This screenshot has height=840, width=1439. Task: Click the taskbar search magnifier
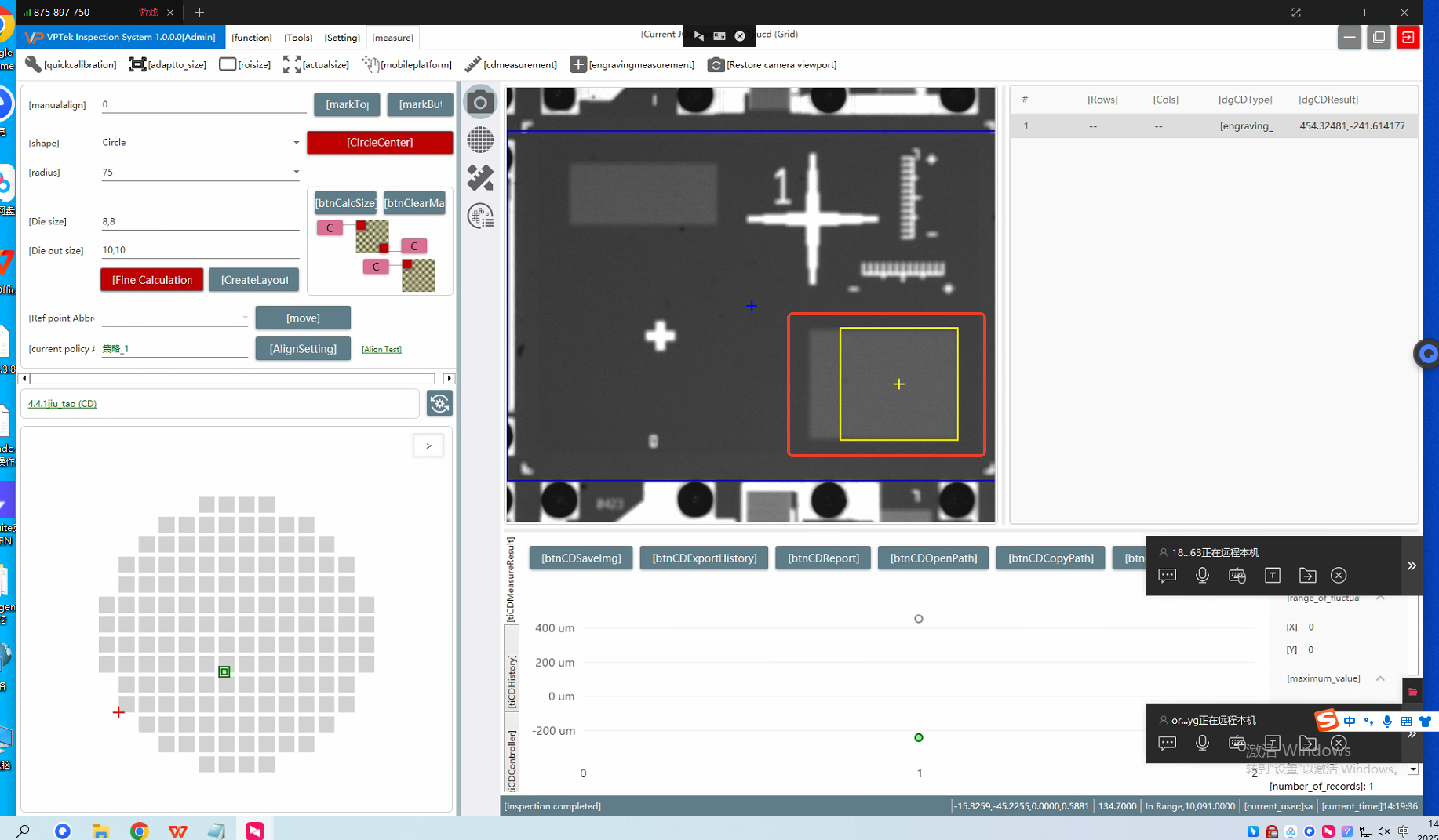(24, 831)
